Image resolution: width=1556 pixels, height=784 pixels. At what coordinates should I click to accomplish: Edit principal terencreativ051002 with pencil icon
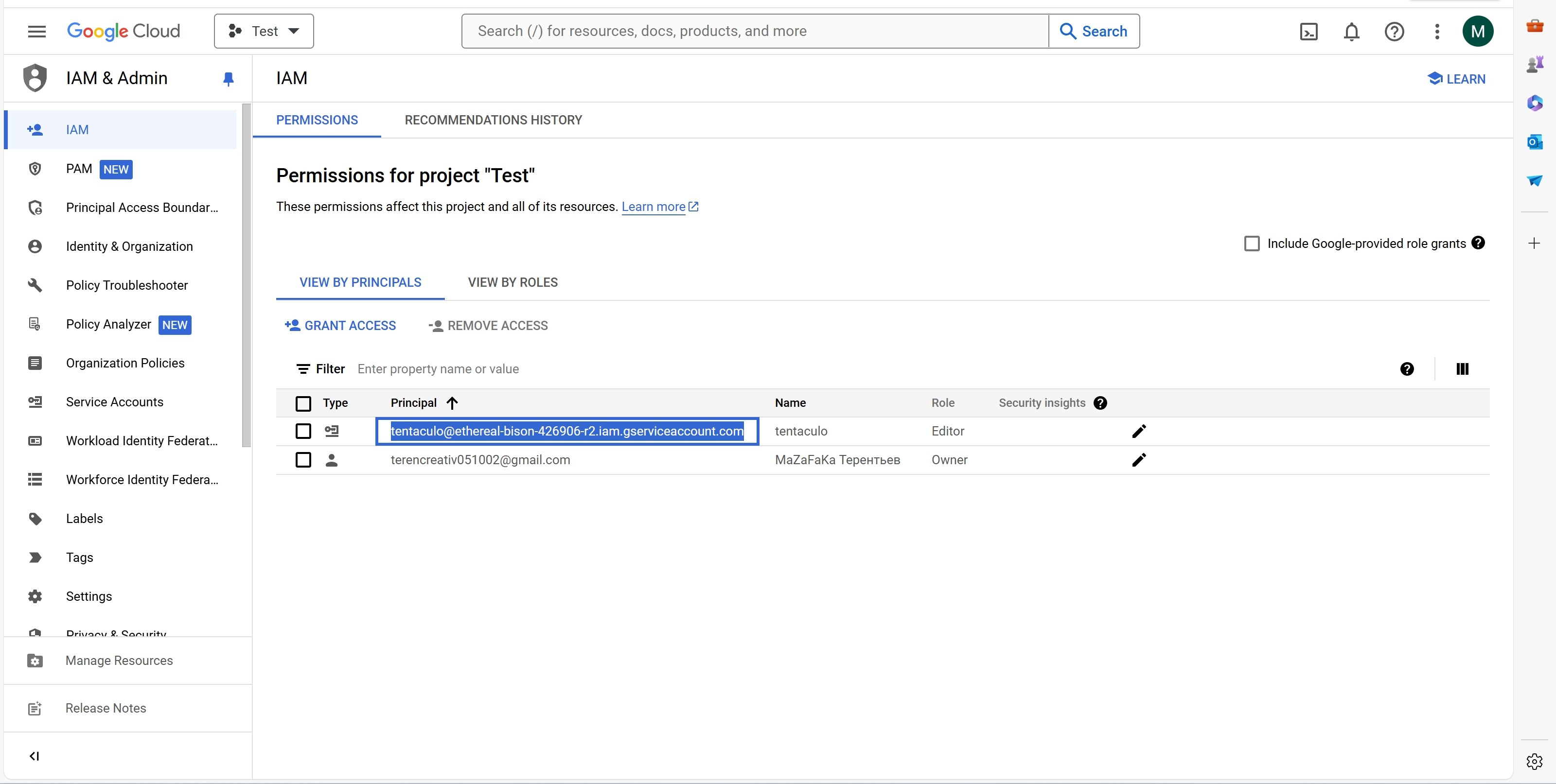pos(1139,460)
